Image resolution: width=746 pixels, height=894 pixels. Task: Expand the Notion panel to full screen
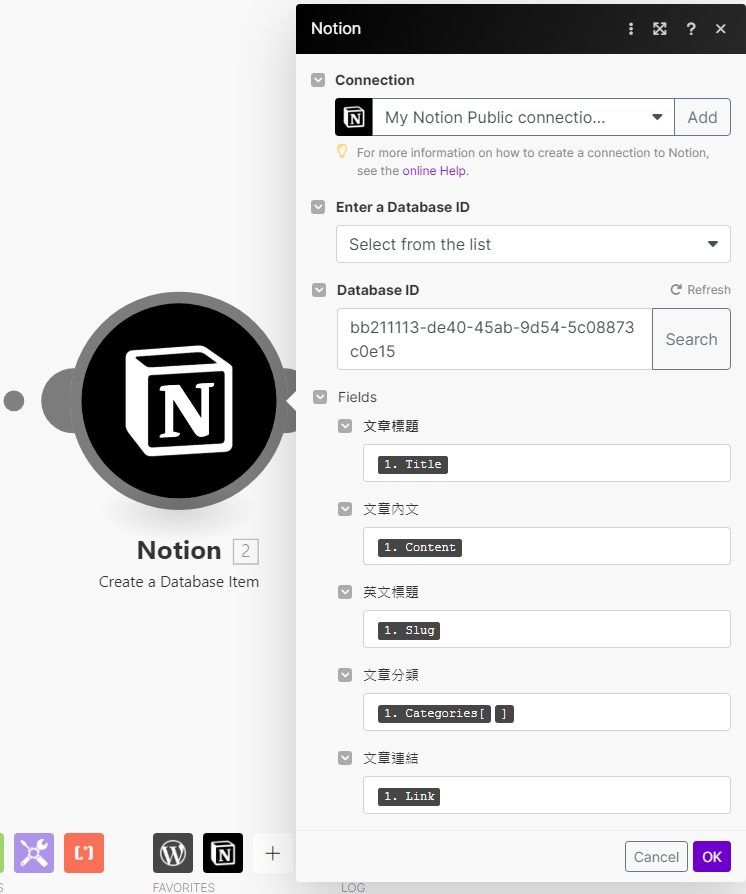pyautogui.click(x=660, y=29)
